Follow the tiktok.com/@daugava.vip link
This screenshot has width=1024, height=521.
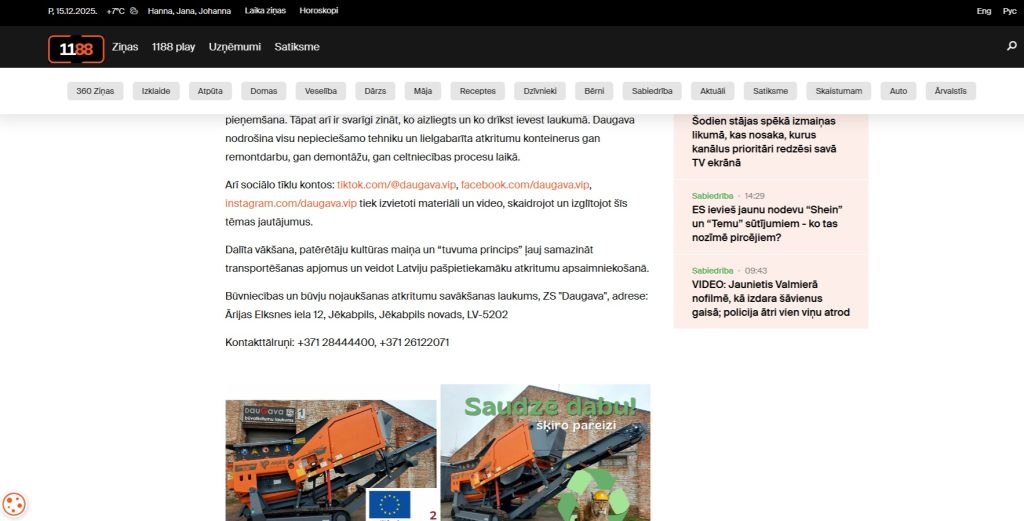396,185
